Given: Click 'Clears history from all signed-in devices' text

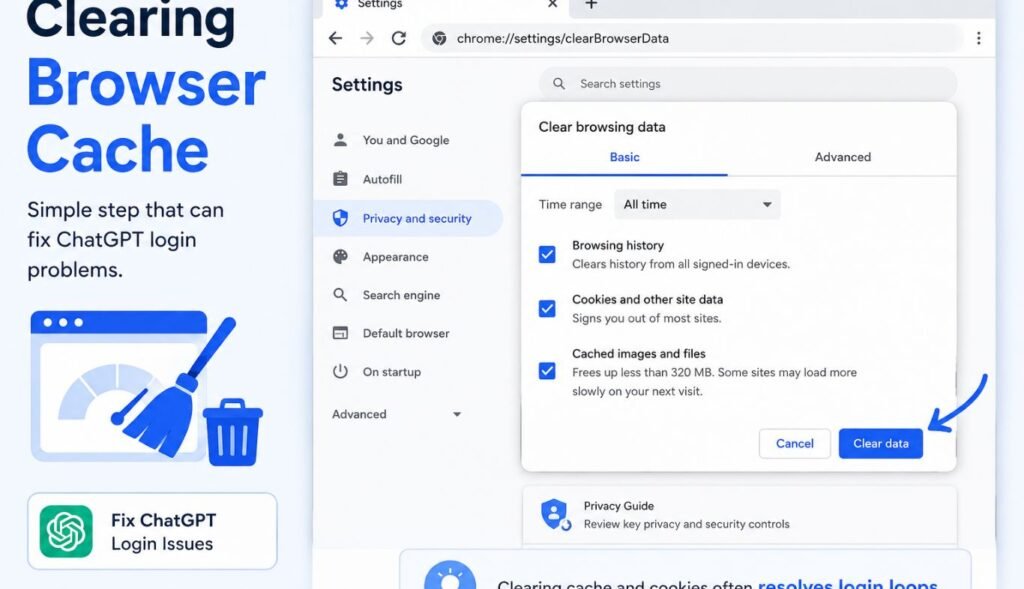Looking at the screenshot, I should point(680,264).
